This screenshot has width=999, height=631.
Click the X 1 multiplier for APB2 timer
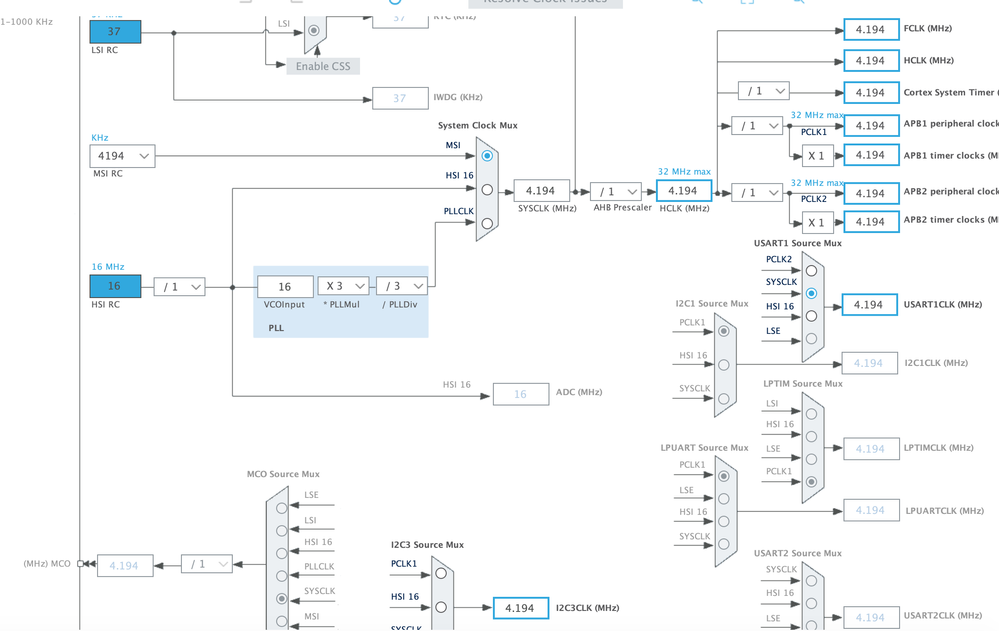817,222
